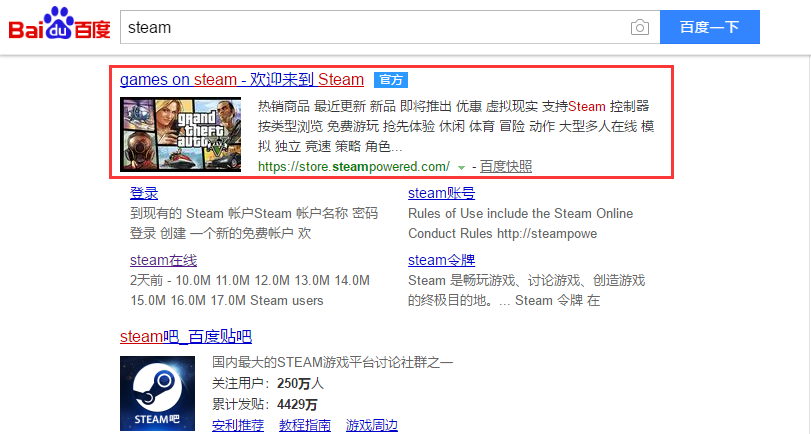Click the 'Rules of Use include' description text

520,223
